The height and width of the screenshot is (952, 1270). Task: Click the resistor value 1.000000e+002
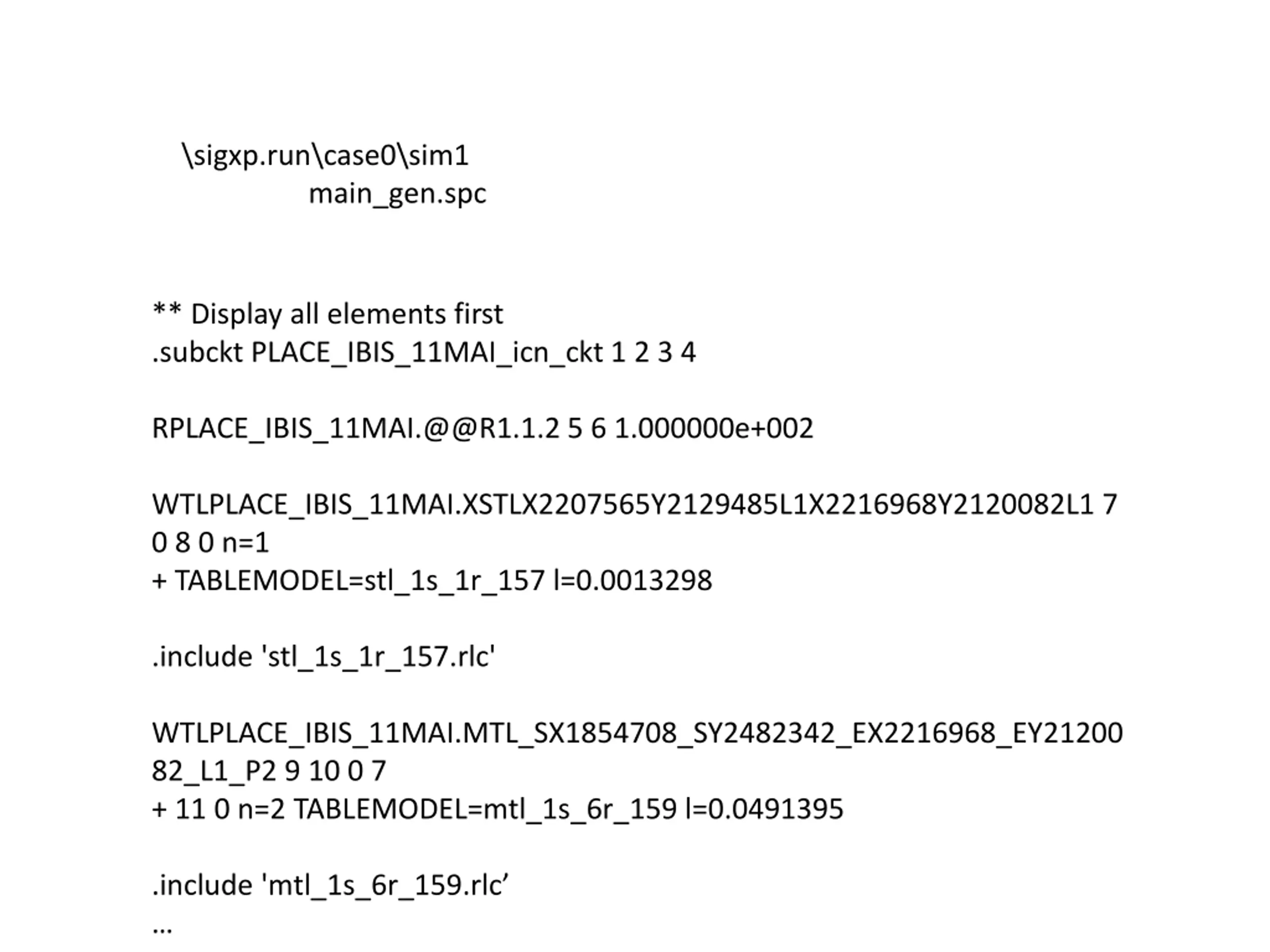point(714,429)
